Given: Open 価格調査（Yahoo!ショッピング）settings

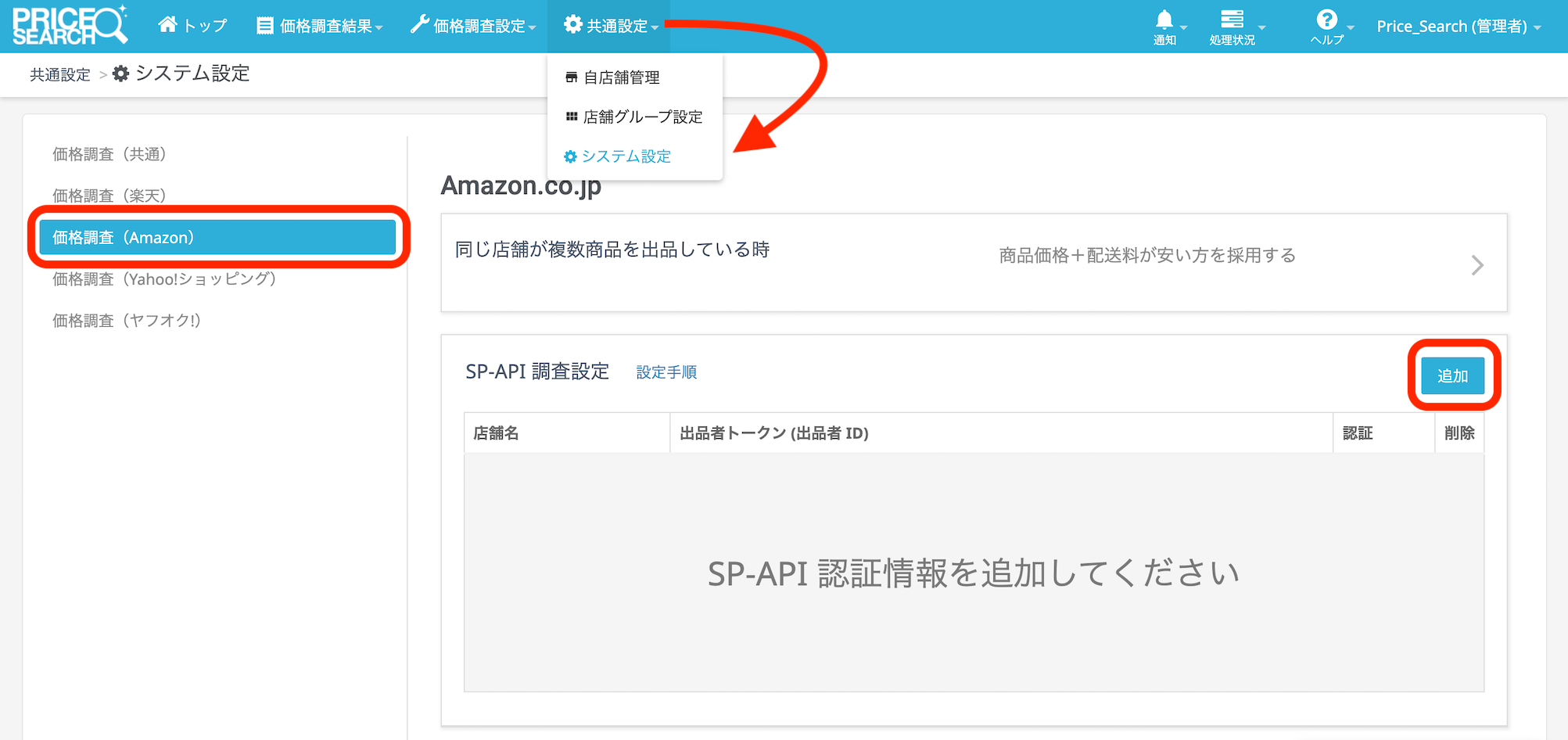Looking at the screenshot, I should pyautogui.click(x=164, y=279).
